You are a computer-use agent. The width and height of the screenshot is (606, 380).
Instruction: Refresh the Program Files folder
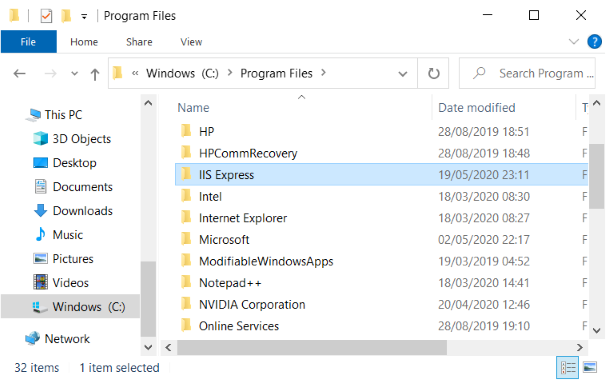pos(433,73)
